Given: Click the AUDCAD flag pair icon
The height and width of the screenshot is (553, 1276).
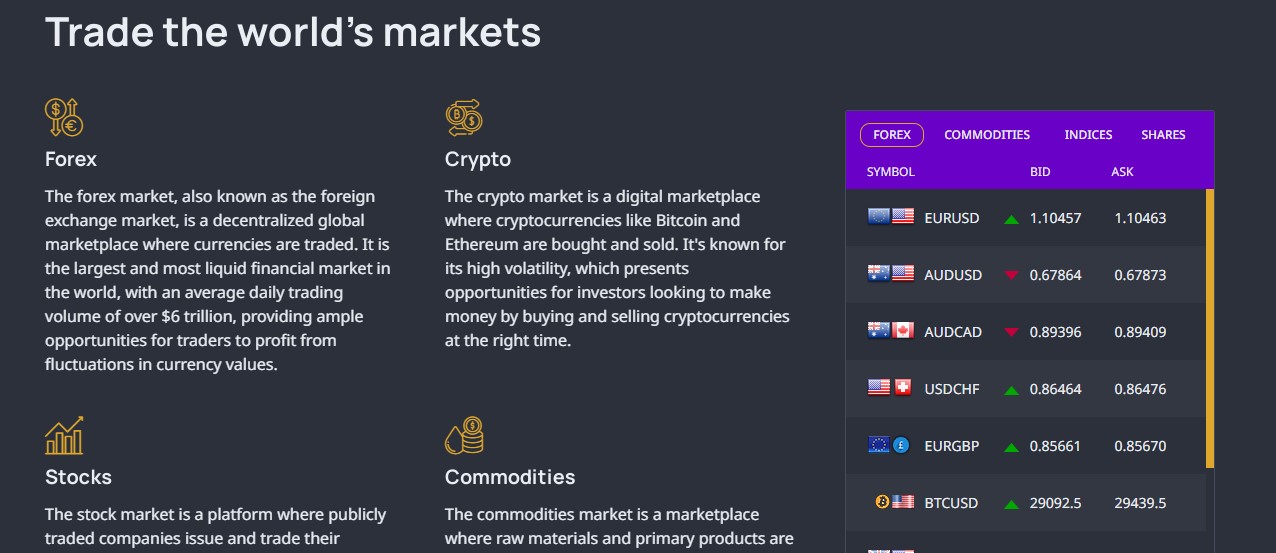Looking at the screenshot, I should 891,331.
